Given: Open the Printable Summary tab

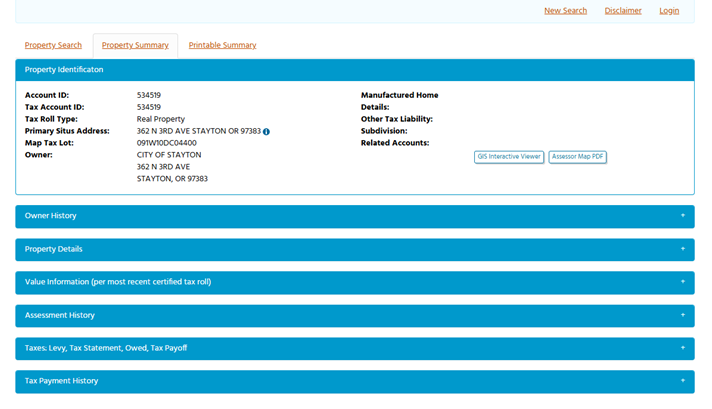Looking at the screenshot, I should tap(222, 45).
